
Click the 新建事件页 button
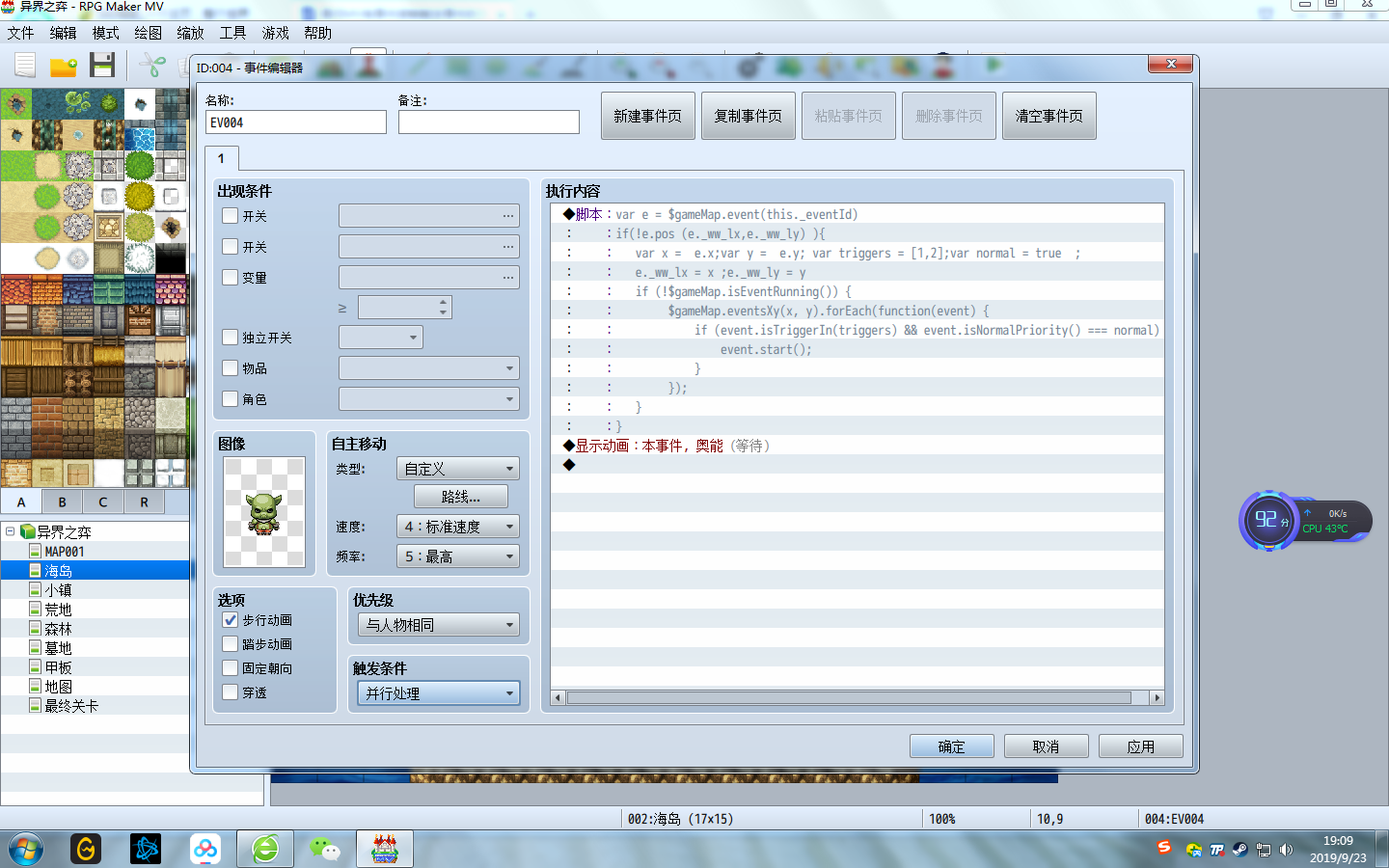(x=648, y=116)
